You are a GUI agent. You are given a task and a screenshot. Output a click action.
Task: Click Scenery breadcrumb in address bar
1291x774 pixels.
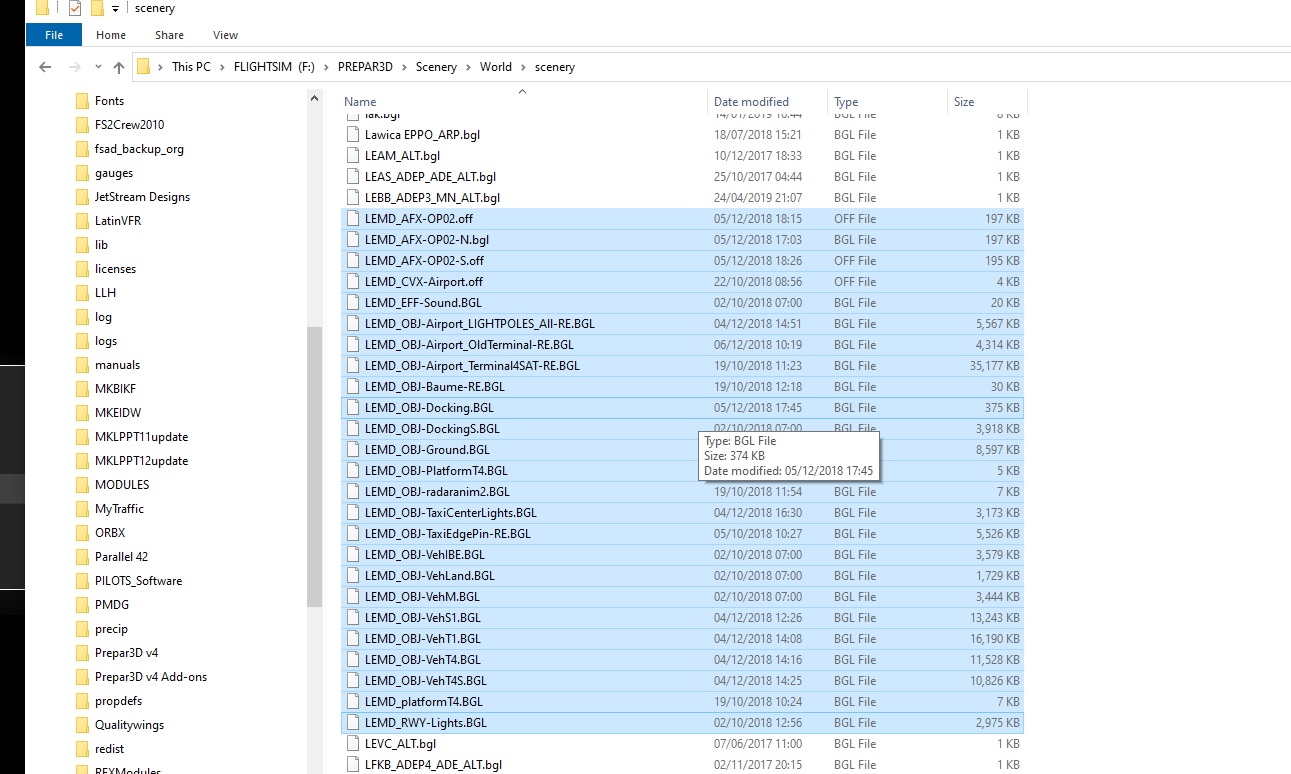click(x=436, y=67)
